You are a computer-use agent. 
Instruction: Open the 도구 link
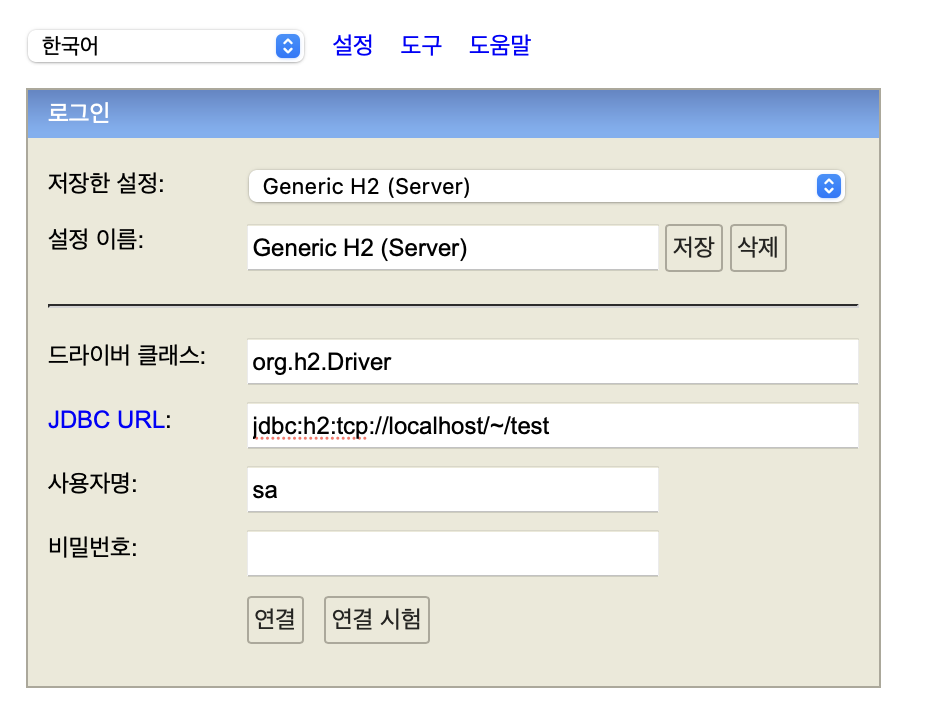(x=421, y=45)
